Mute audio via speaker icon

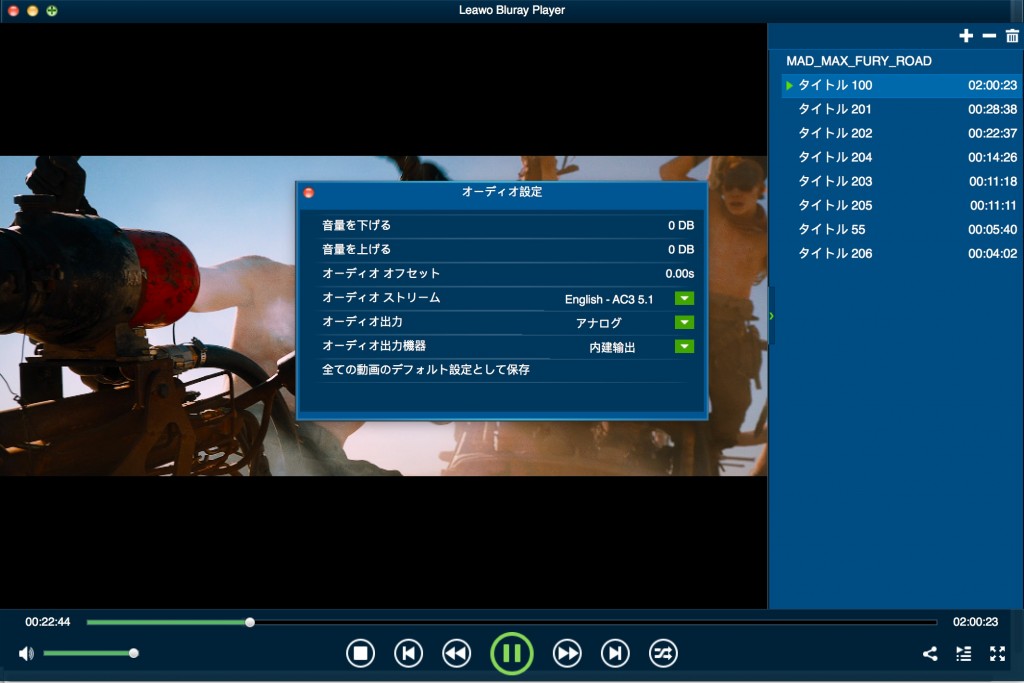coord(26,653)
